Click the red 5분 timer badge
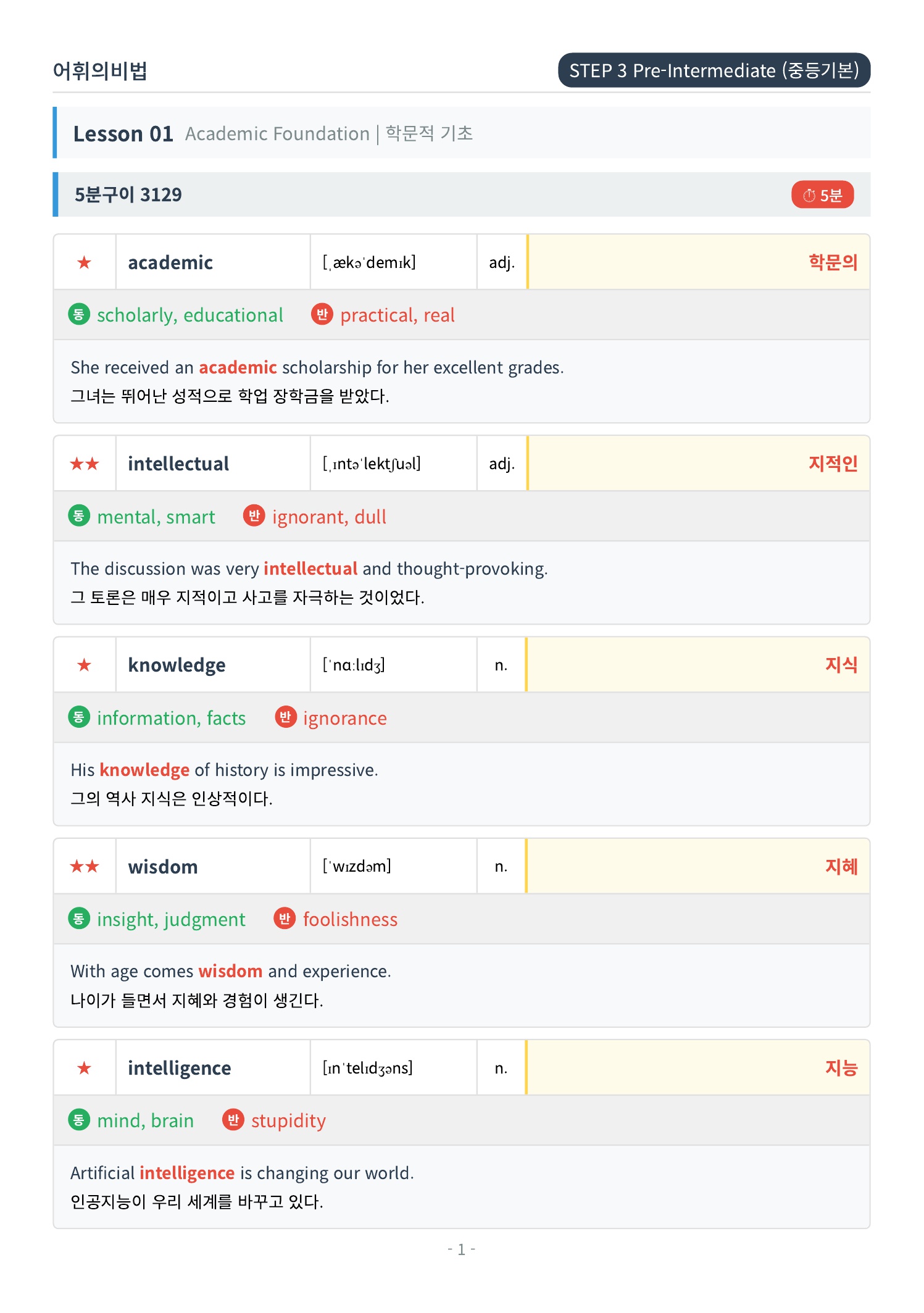The height and width of the screenshot is (1313, 924). (822, 195)
